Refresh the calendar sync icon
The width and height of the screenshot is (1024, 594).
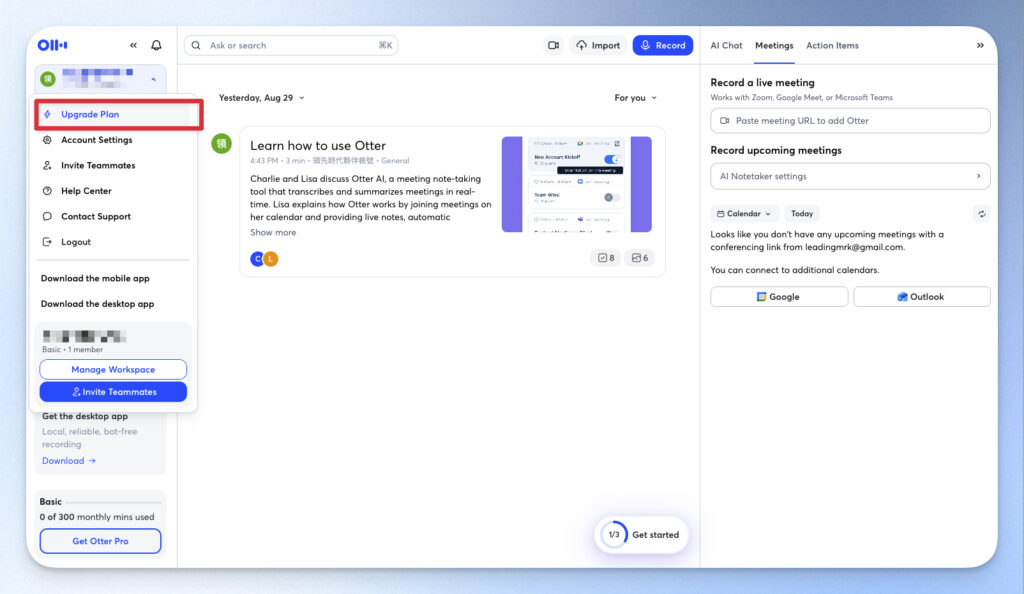pyautogui.click(x=981, y=213)
